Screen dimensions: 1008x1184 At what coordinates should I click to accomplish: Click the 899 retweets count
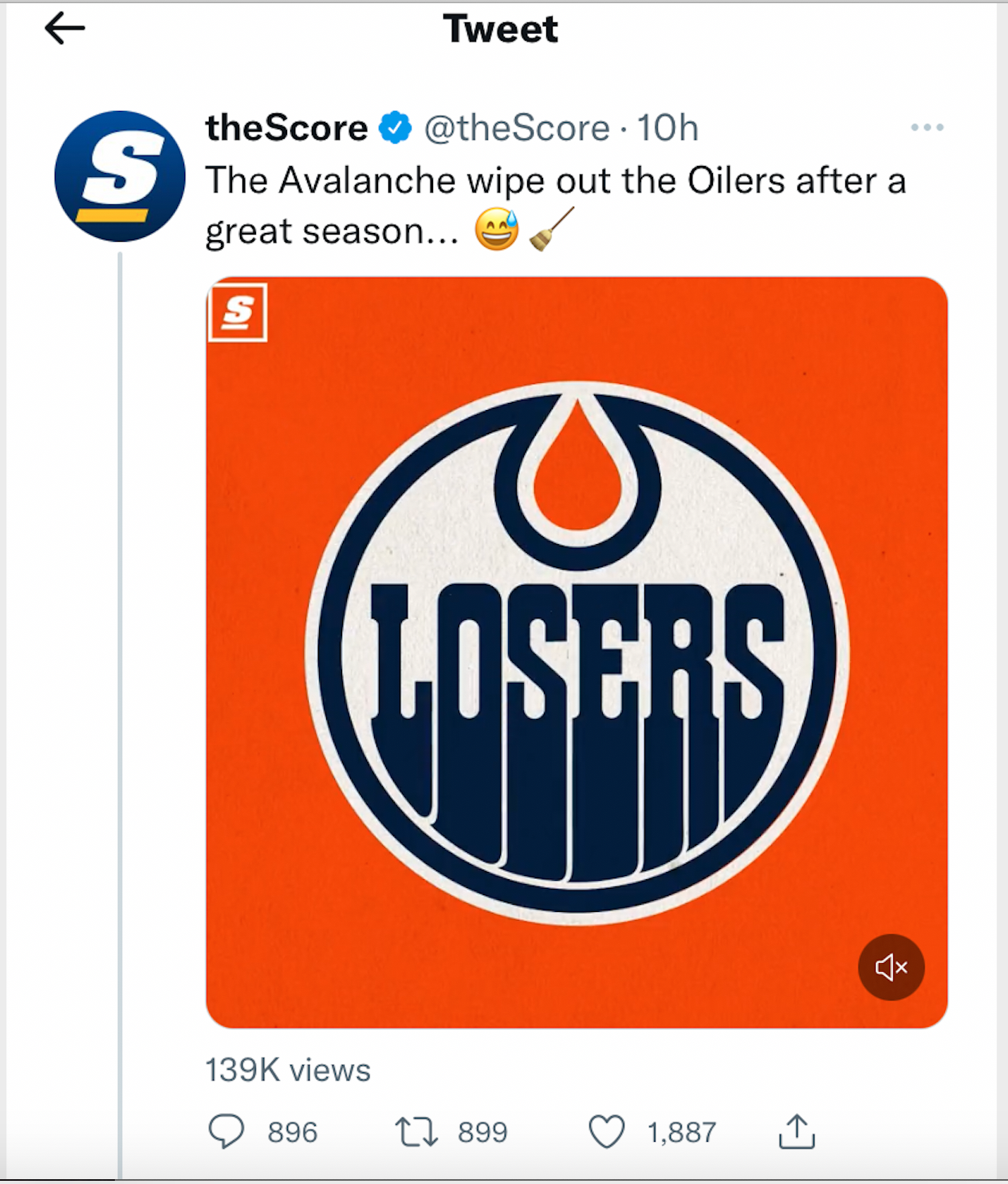coord(482,1132)
